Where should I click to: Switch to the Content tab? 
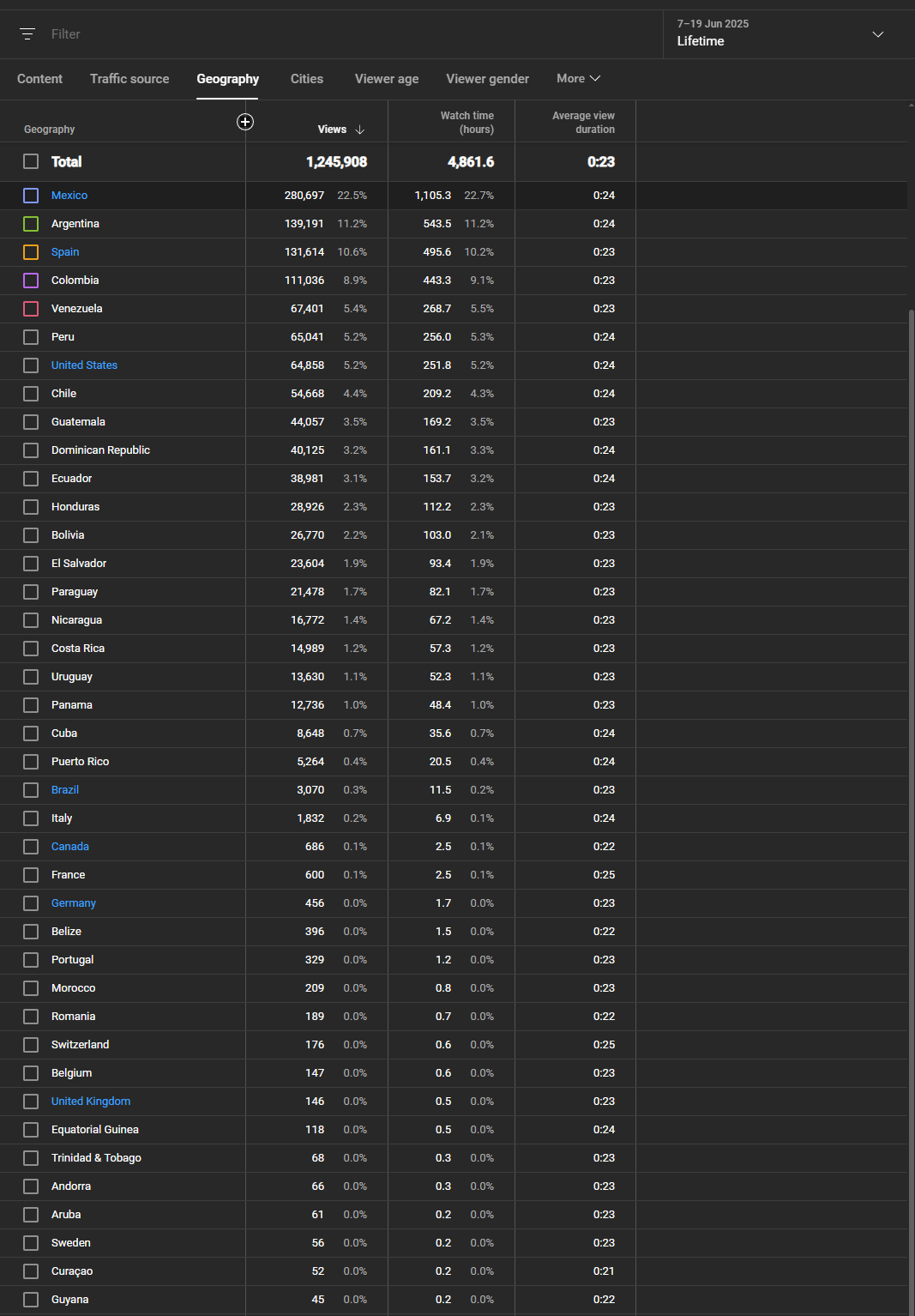point(39,79)
